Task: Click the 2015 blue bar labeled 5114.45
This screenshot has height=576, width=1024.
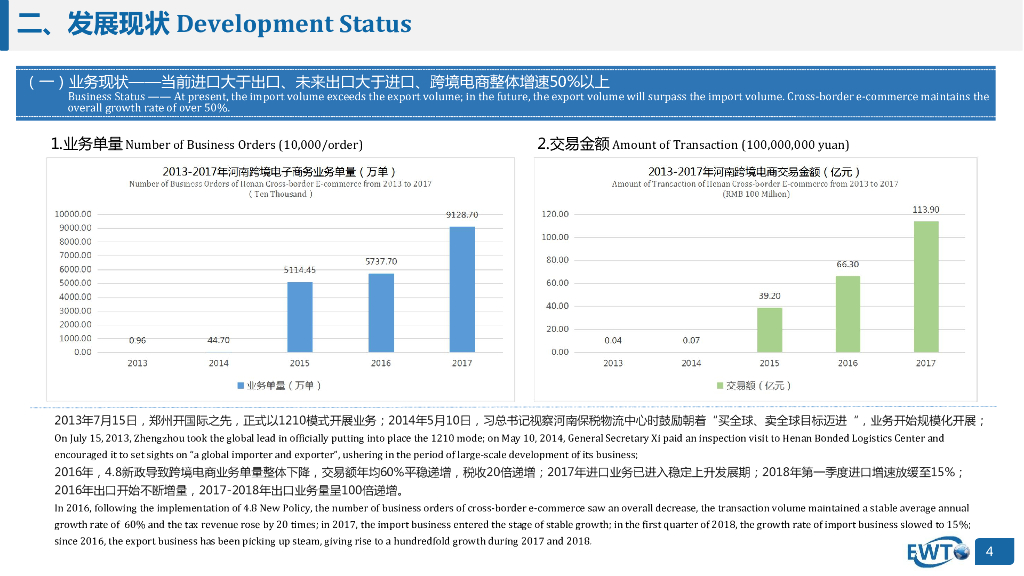Action: coord(300,316)
